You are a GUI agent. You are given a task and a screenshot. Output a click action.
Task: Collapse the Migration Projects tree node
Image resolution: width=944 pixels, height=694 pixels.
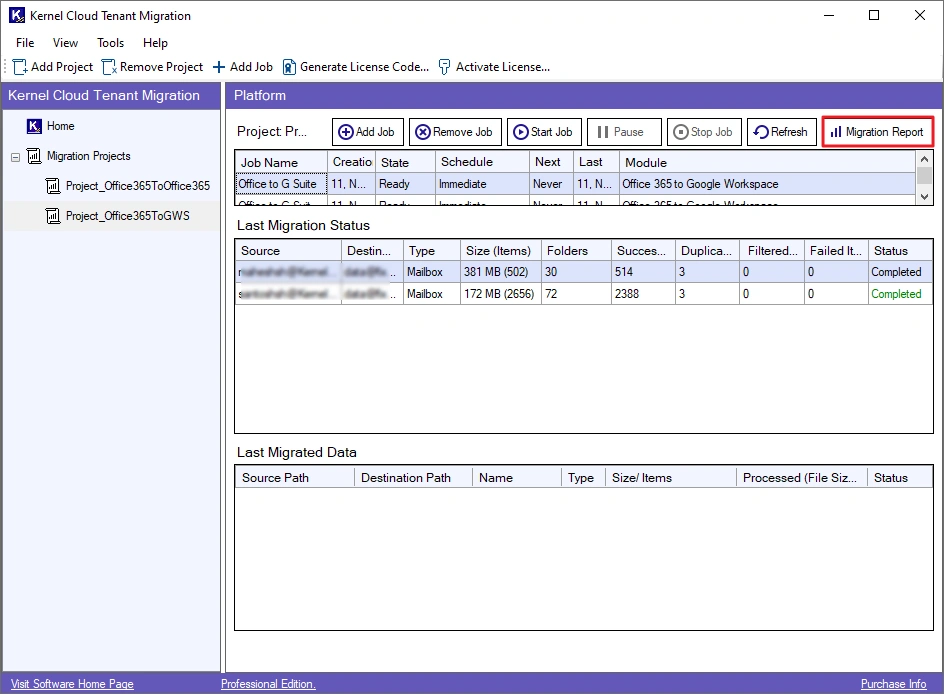click(x=16, y=157)
